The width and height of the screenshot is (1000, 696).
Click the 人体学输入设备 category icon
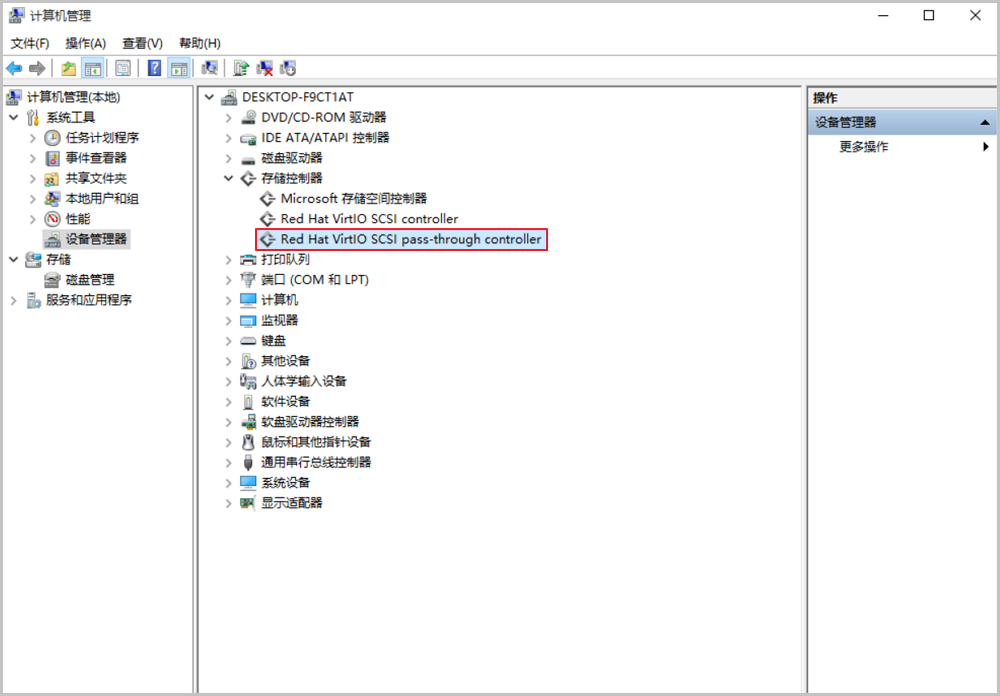247,381
